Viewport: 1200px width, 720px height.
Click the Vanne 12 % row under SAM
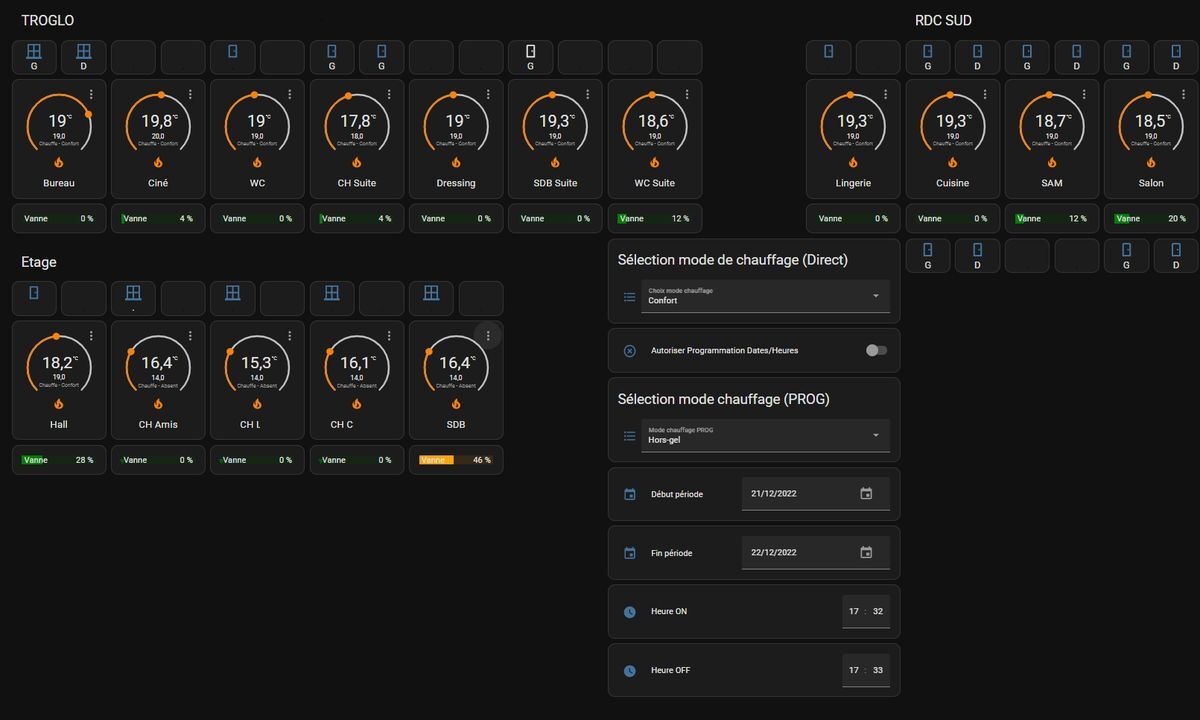tap(1051, 219)
